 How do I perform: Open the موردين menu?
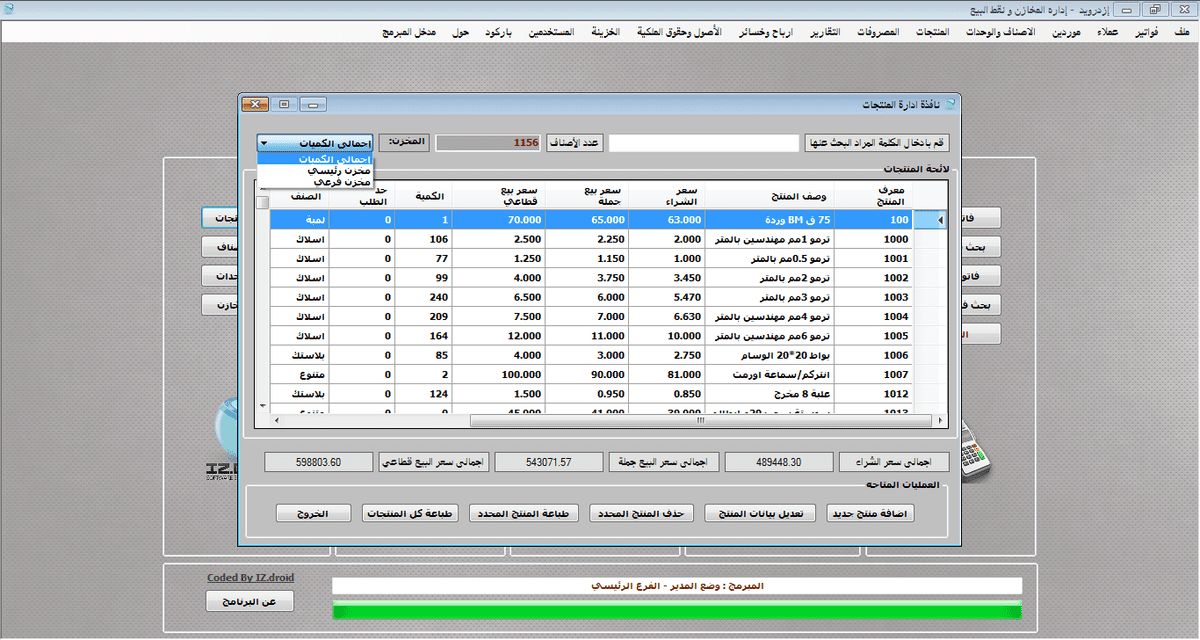1066,32
